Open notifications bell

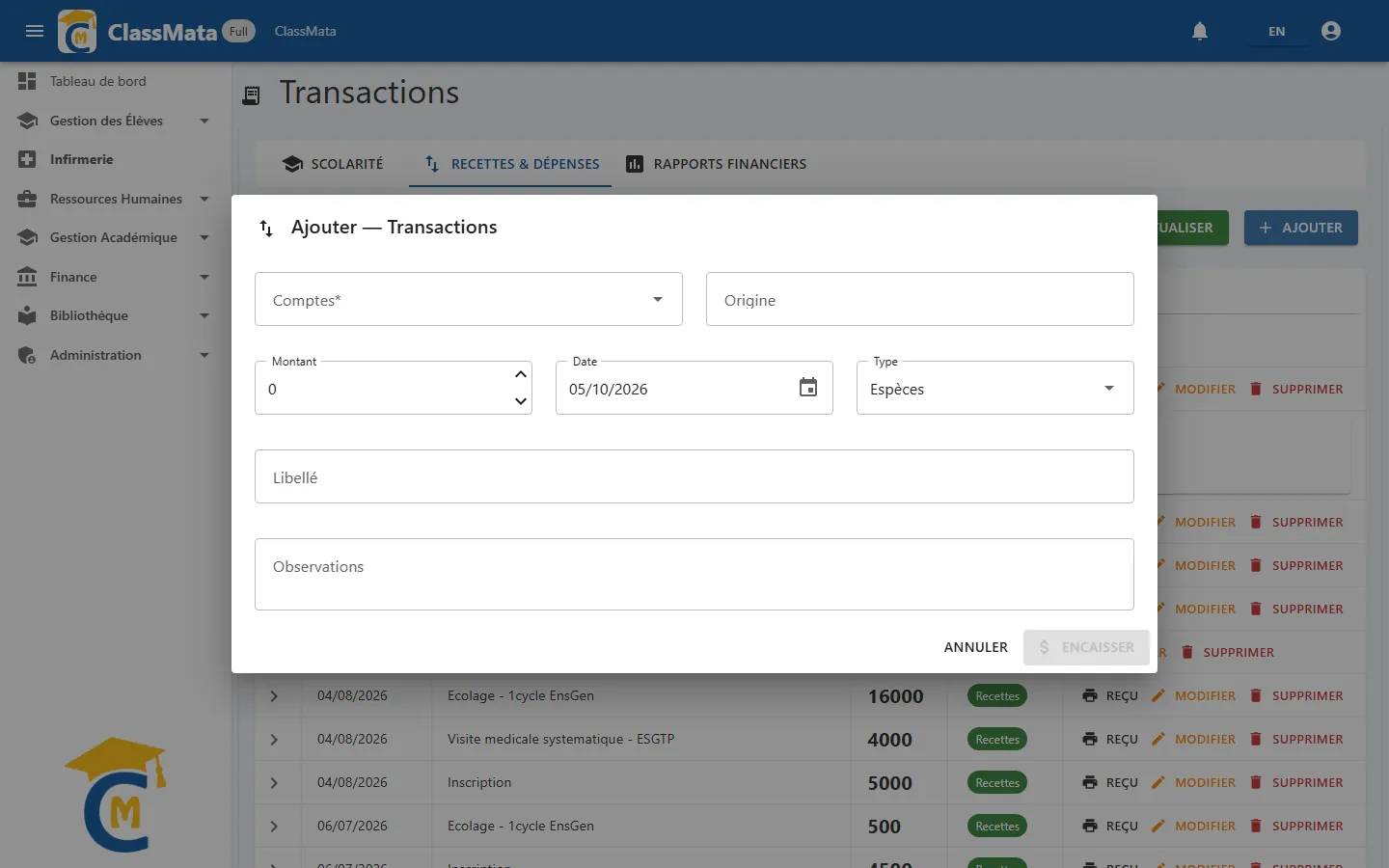click(x=1200, y=31)
